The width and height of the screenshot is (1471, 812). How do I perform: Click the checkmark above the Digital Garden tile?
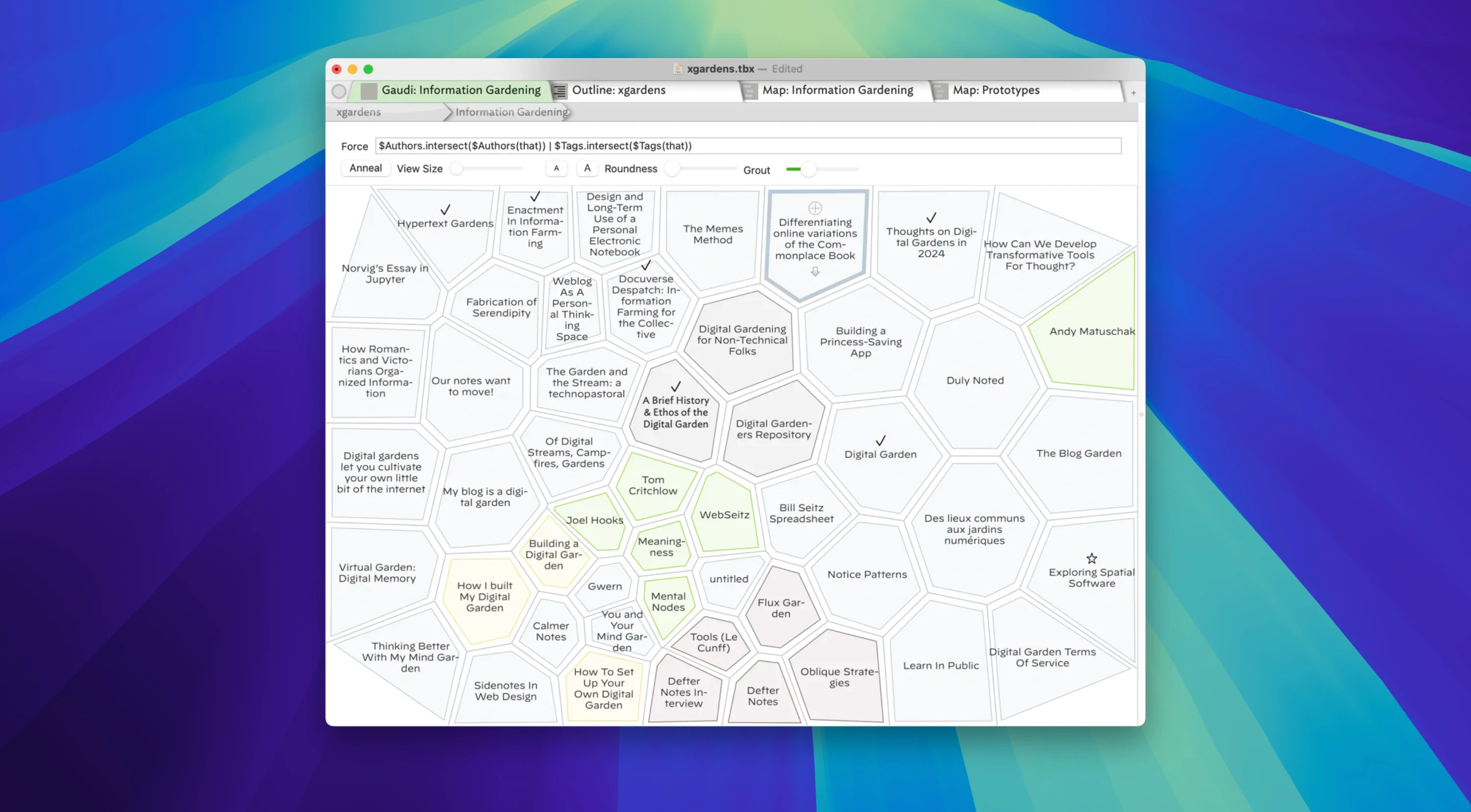pyautogui.click(x=881, y=441)
